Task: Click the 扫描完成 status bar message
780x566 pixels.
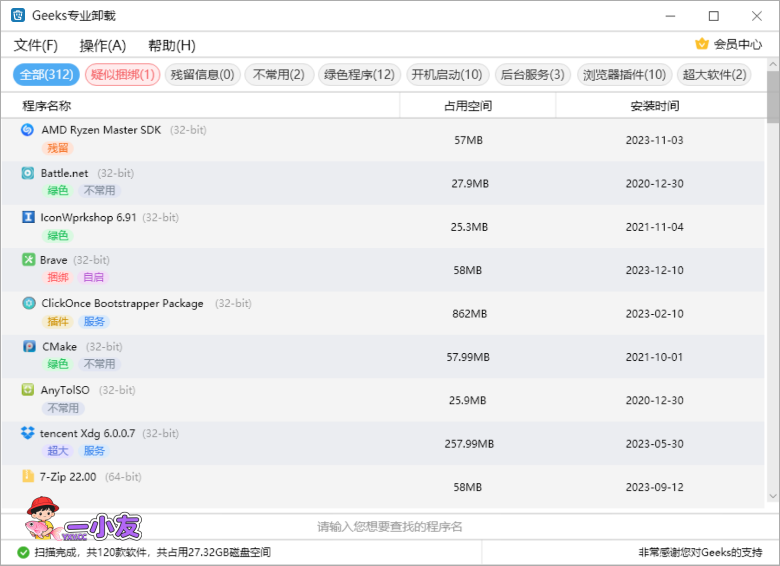Action: (x=152, y=553)
